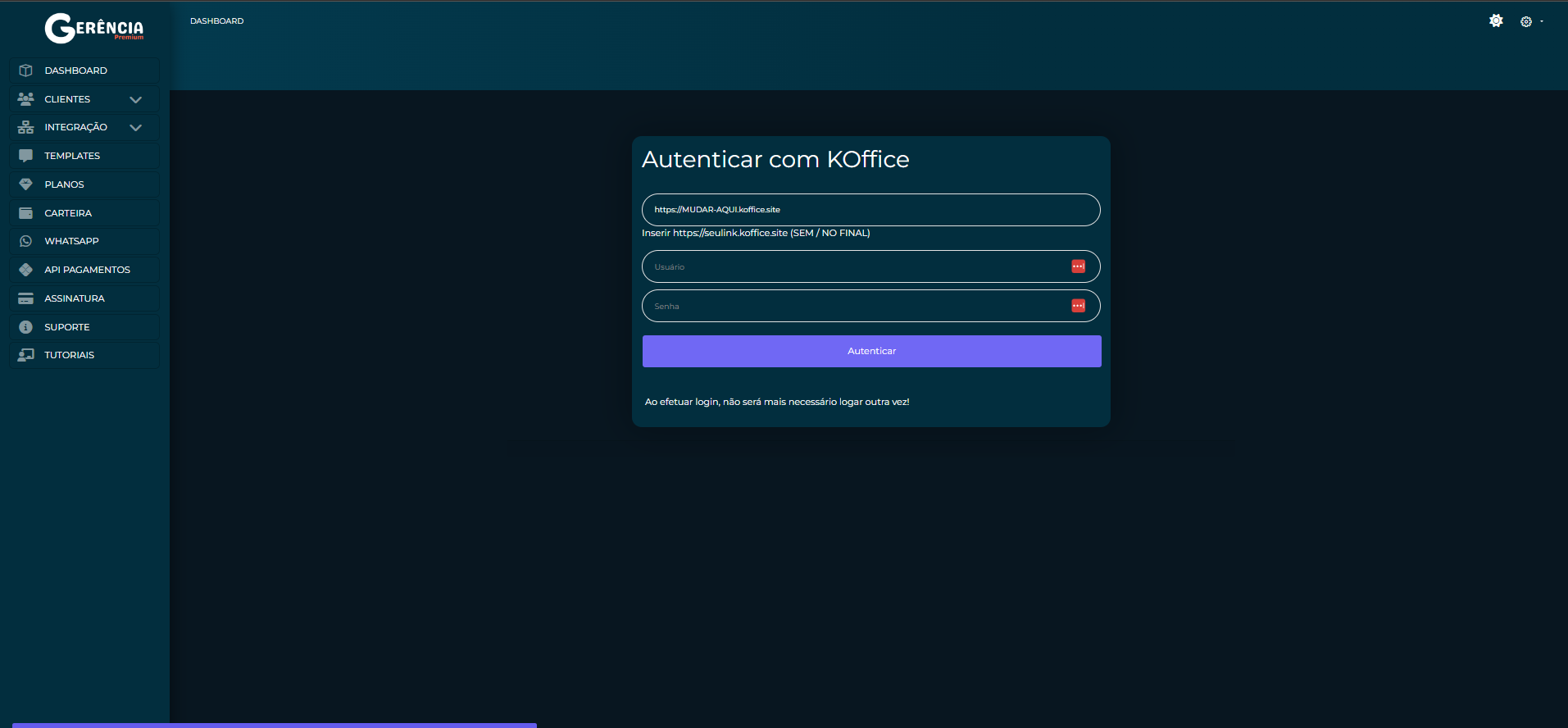Click the Gerência Premium logo
Viewport: 1568px width, 728px height.
click(x=94, y=28)
